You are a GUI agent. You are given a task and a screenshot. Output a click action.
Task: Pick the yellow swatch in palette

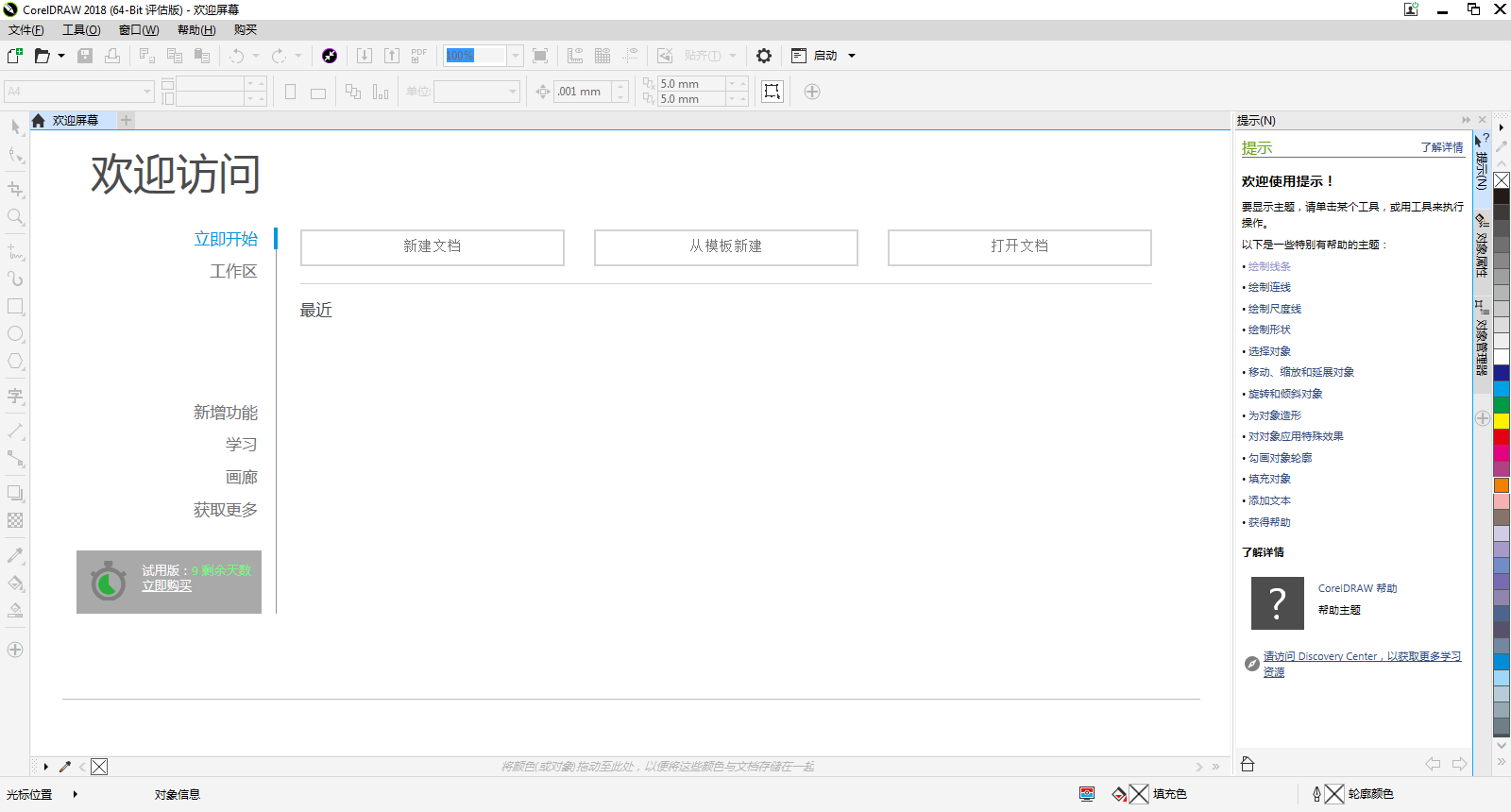1502,420
